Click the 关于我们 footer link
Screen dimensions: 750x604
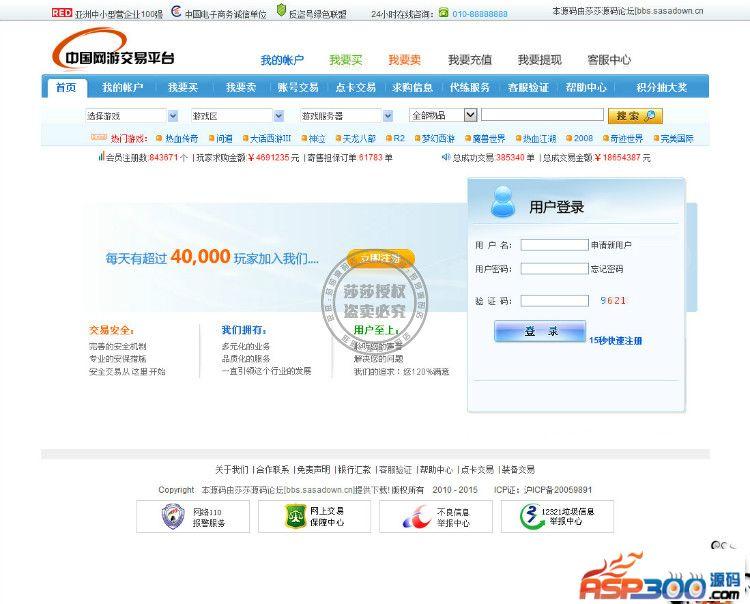pos(232,470)
